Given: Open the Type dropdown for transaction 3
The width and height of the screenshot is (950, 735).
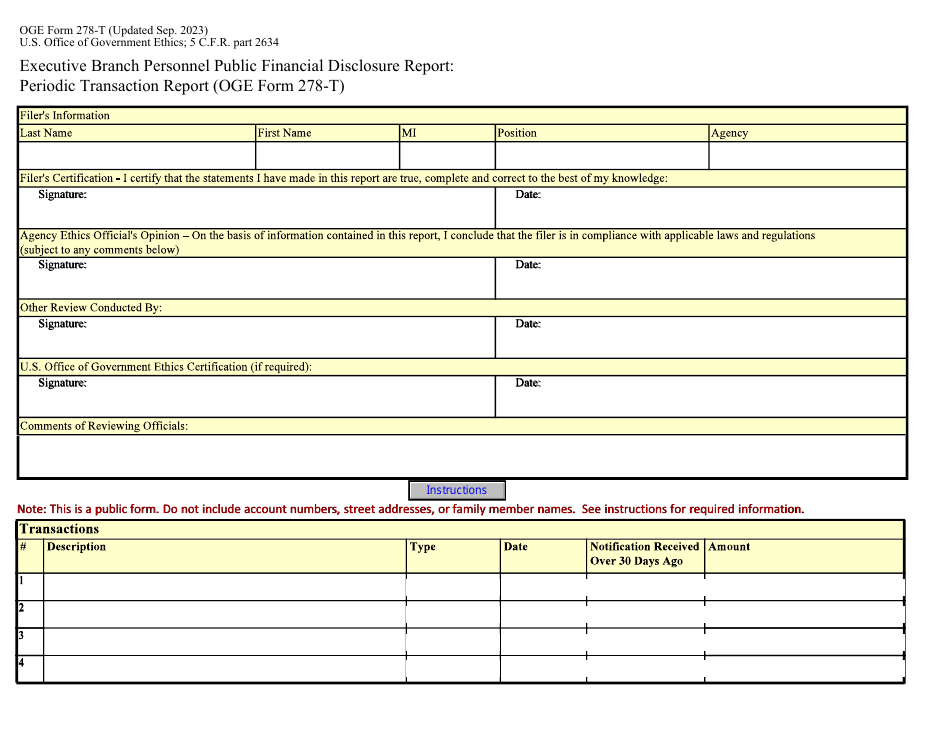Looking at the screenshot, I should pos(453,641).
